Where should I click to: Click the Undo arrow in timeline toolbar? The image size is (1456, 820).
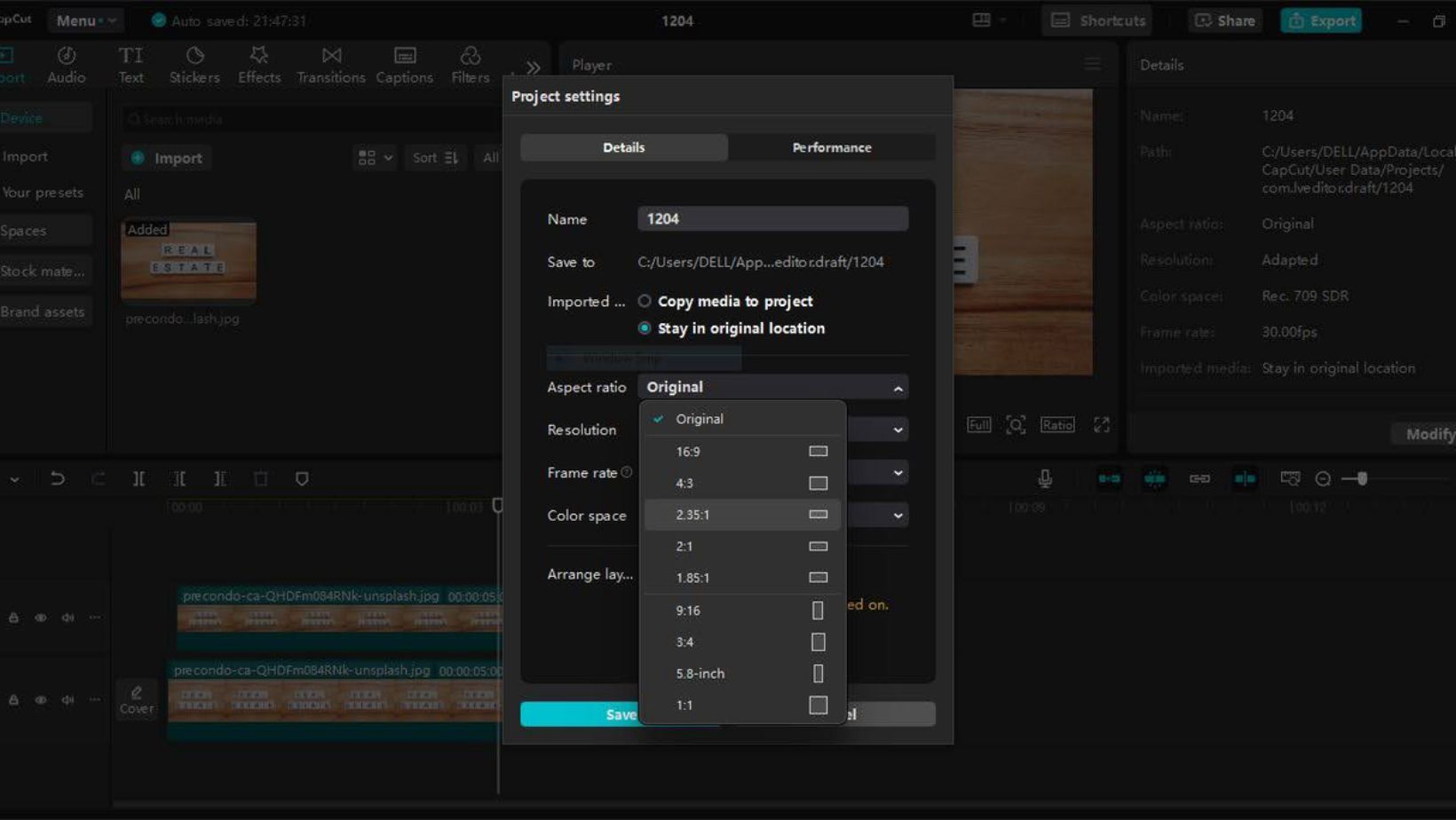(58, 478)
